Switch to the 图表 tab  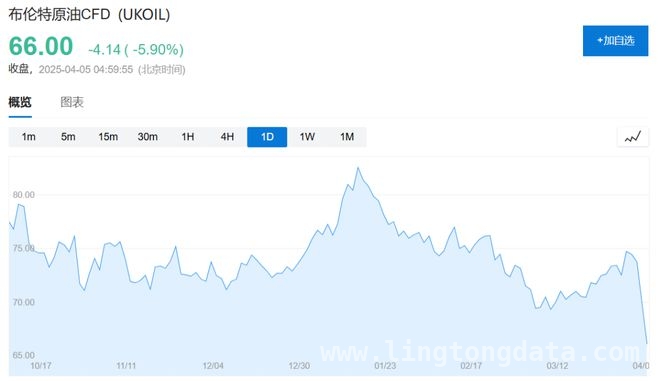point(72,102)
